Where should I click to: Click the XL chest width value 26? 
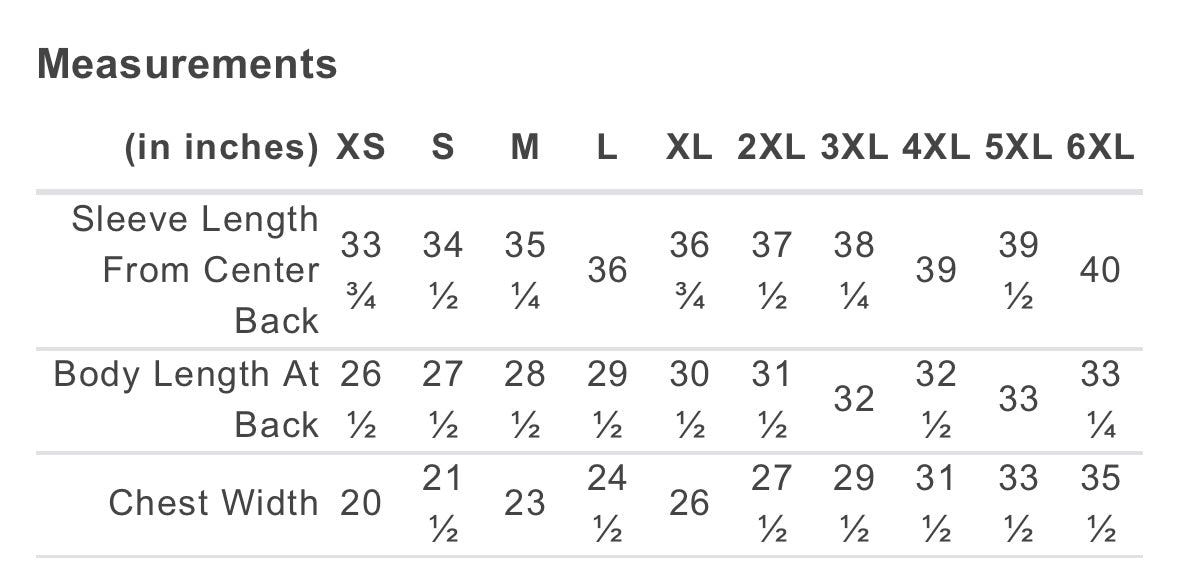[689, 503]
